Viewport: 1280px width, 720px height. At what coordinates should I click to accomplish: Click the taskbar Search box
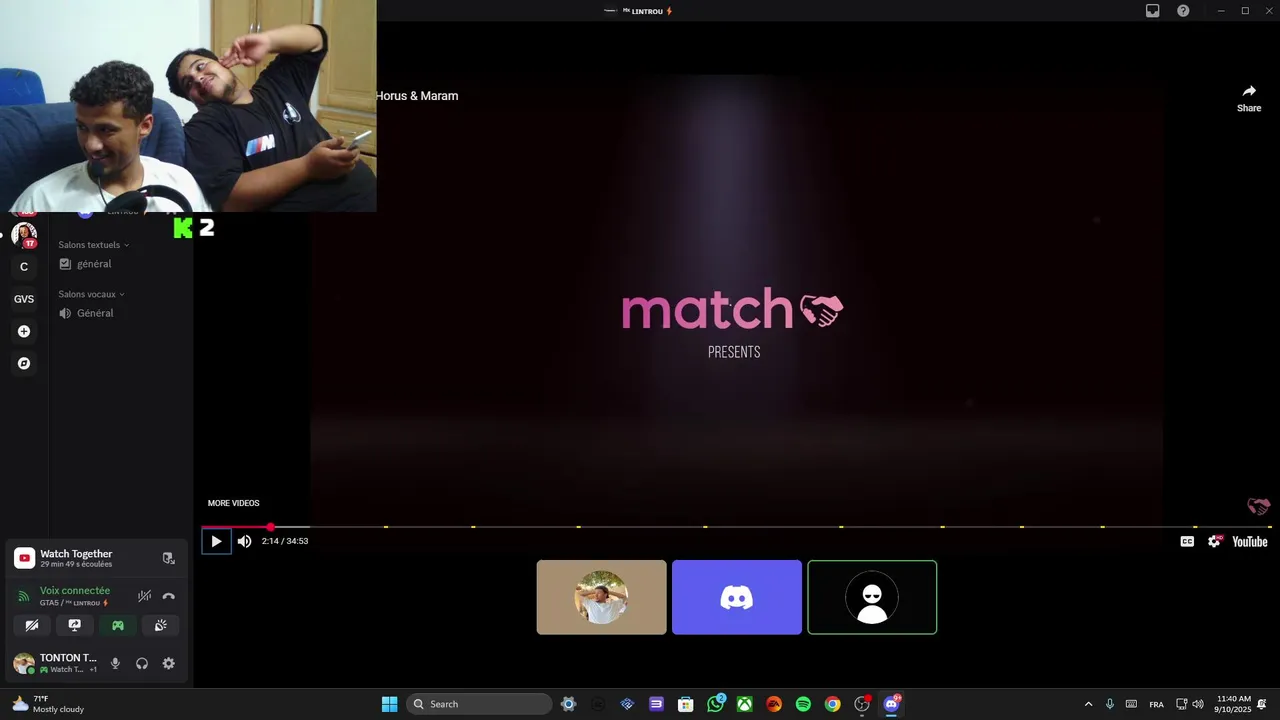point(480,704)
